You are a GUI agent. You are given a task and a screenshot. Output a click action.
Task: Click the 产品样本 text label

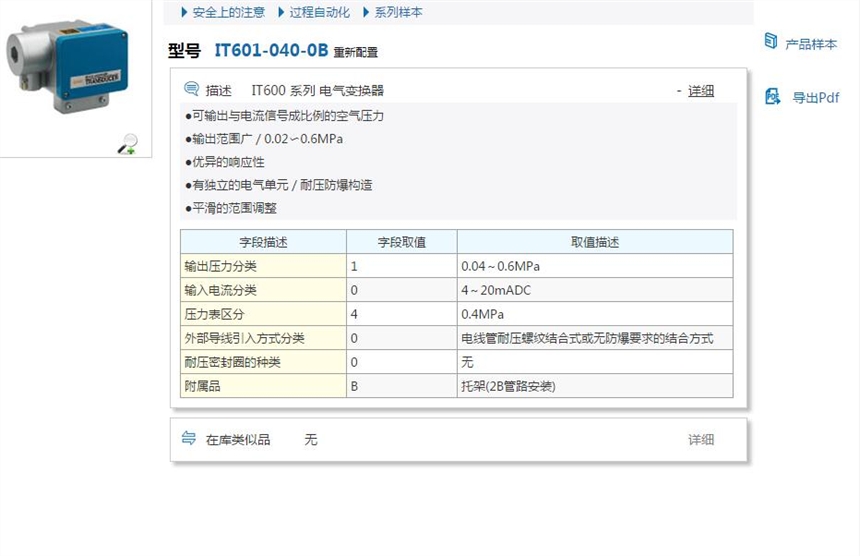811,44
